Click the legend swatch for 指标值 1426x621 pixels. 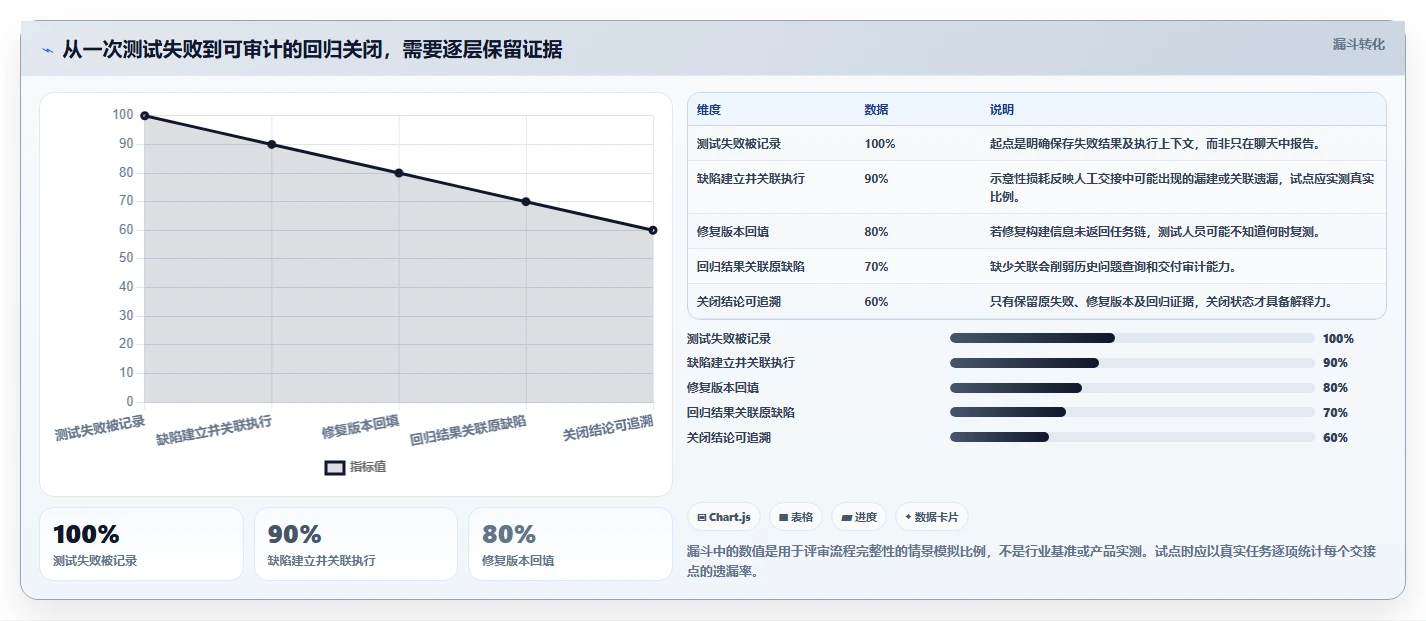335,467
